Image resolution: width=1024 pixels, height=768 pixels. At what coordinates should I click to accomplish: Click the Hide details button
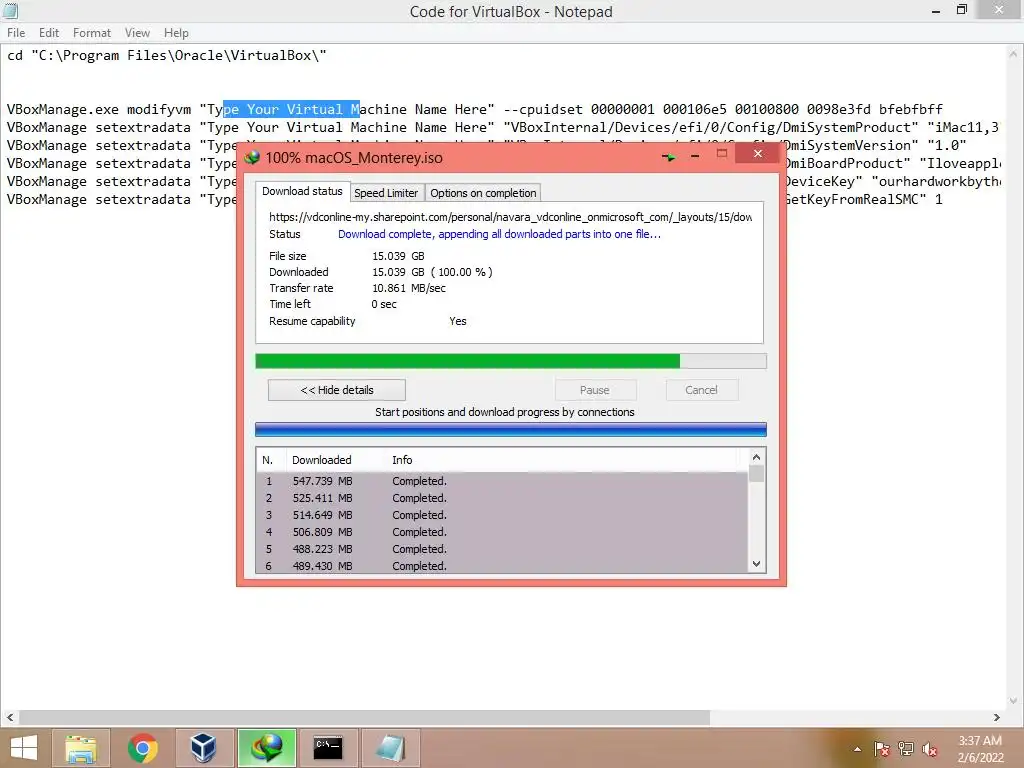336,390
